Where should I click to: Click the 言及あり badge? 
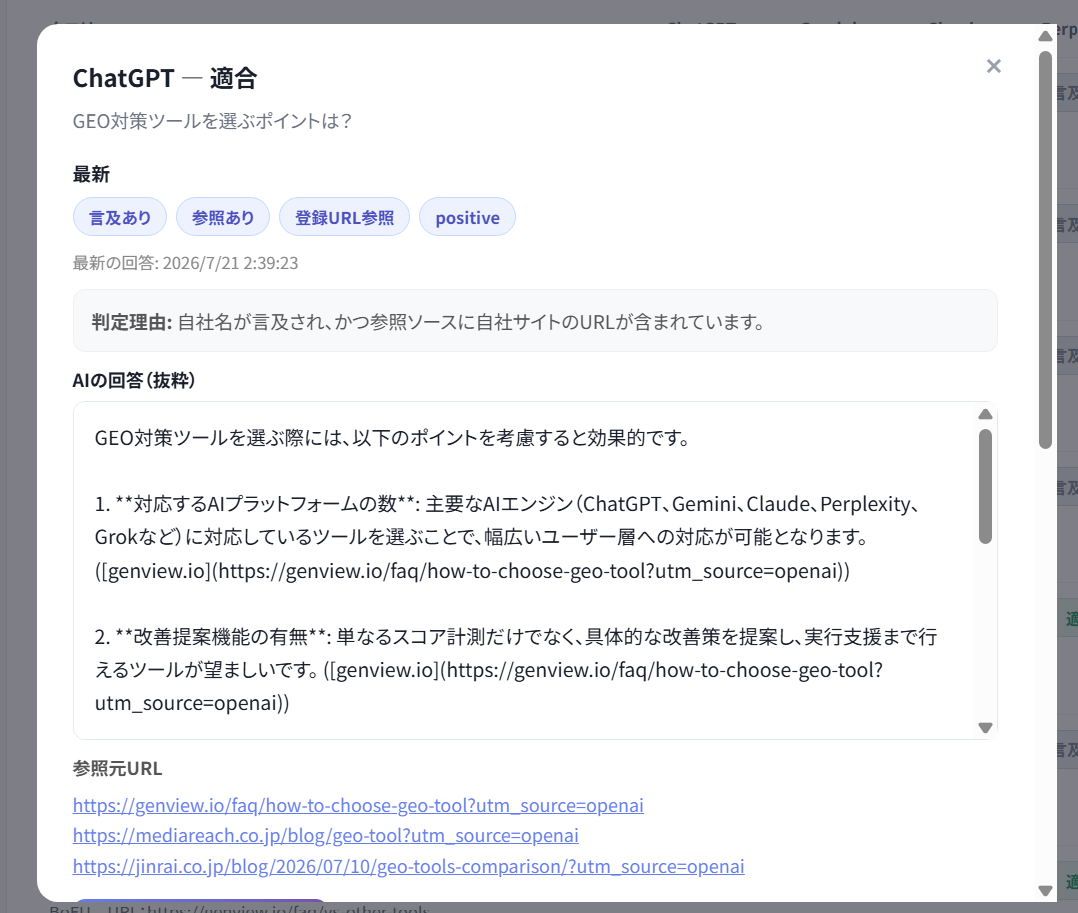pos(120,217)
